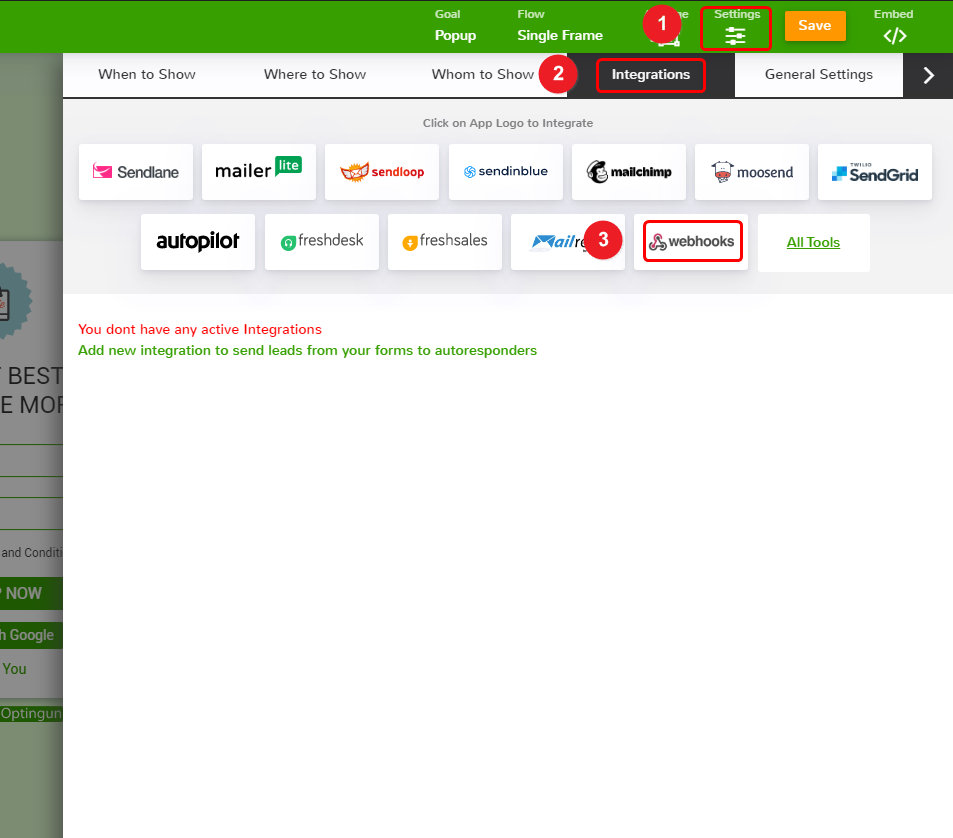Click 'You dont have any active Integrations' message
The image size is (953, 838).
click(200, 329)
